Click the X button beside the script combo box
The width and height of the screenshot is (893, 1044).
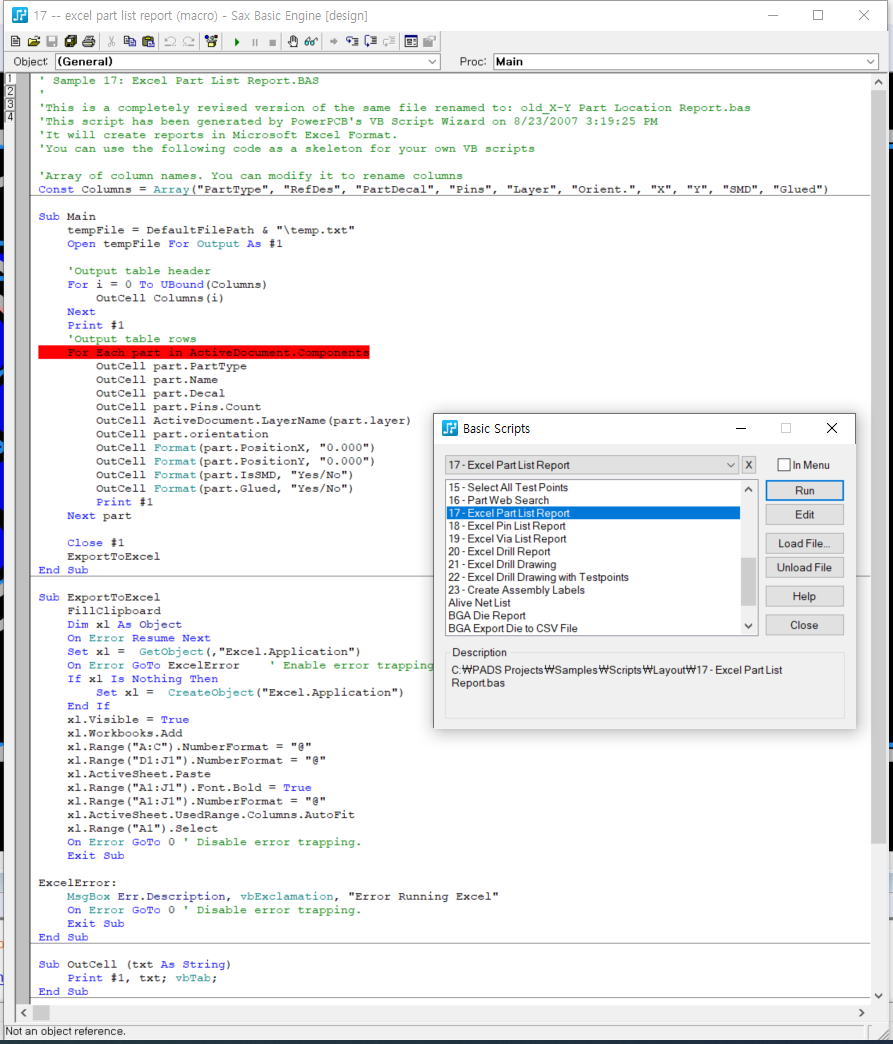(749, 465)
